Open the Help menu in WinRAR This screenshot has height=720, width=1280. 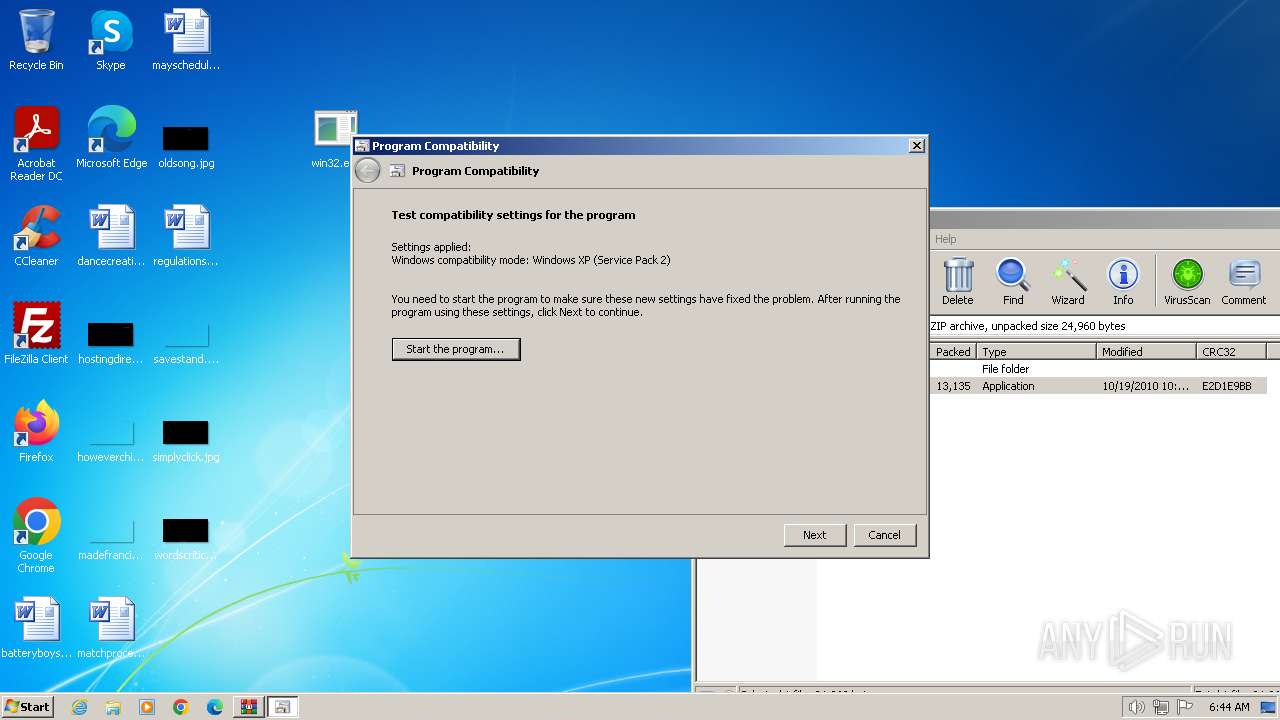946,239
